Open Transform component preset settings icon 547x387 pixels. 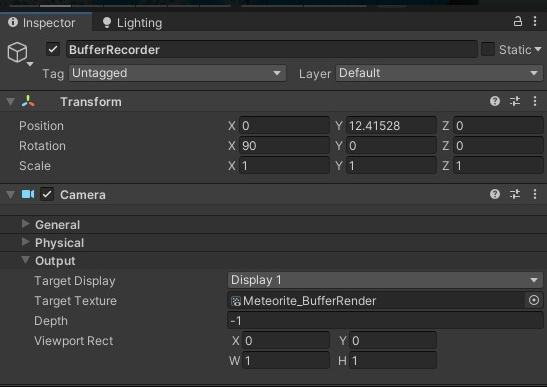pyautogui.click(x=515, y=101)
